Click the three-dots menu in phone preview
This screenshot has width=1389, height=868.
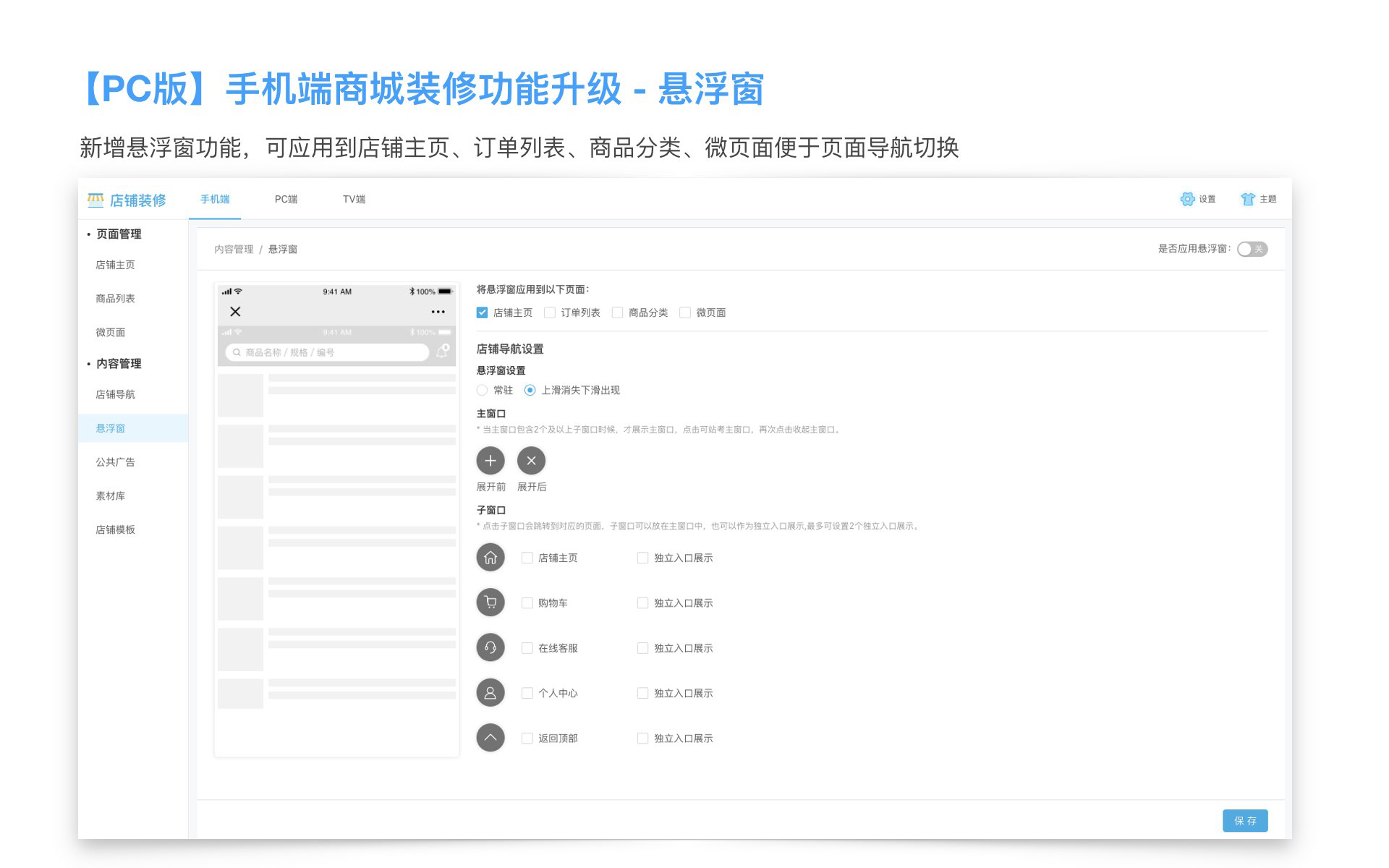tap(438, 312)
